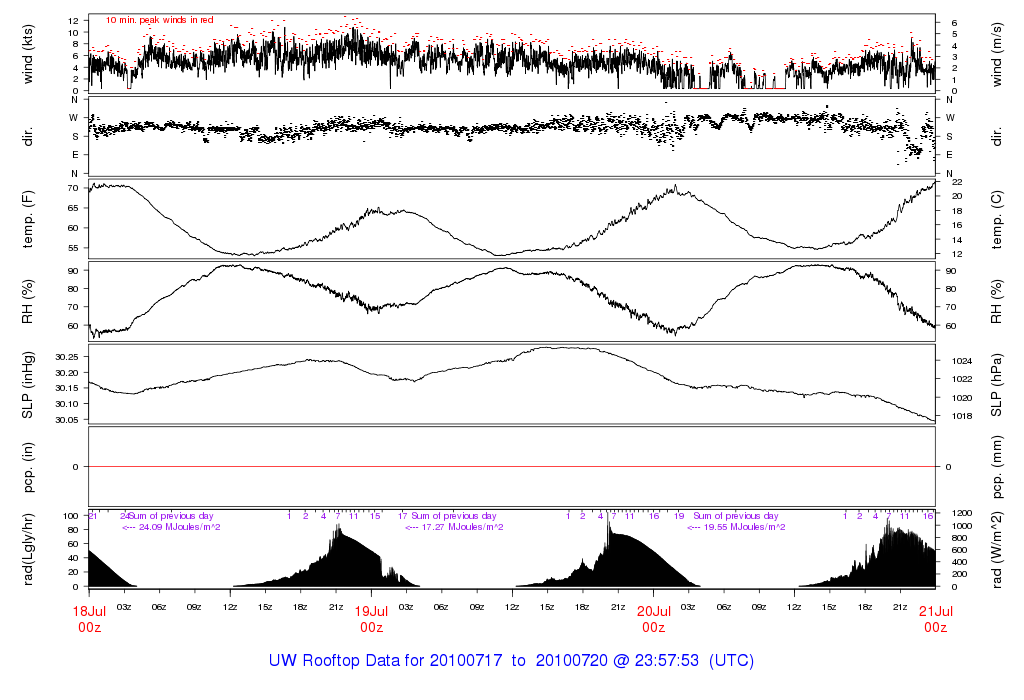Click the '65' Fahrenheit tick value
Image resolution: width=1024 pixels, height=700 pixels.
(73, 208)
